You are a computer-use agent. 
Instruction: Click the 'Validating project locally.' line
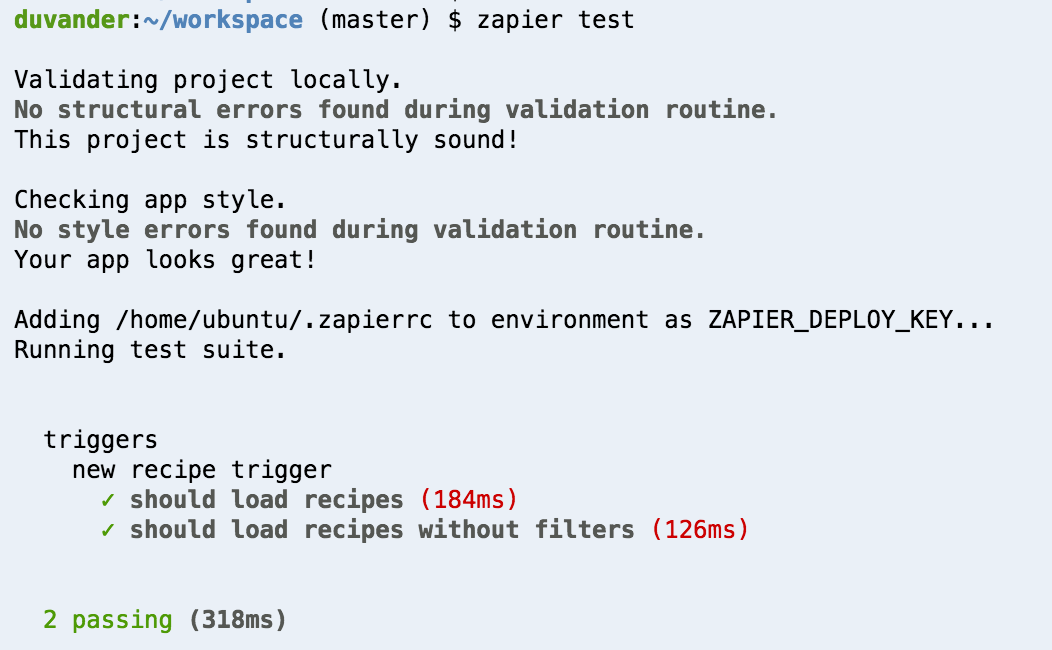pyautogui.click(x=208, y=80)
